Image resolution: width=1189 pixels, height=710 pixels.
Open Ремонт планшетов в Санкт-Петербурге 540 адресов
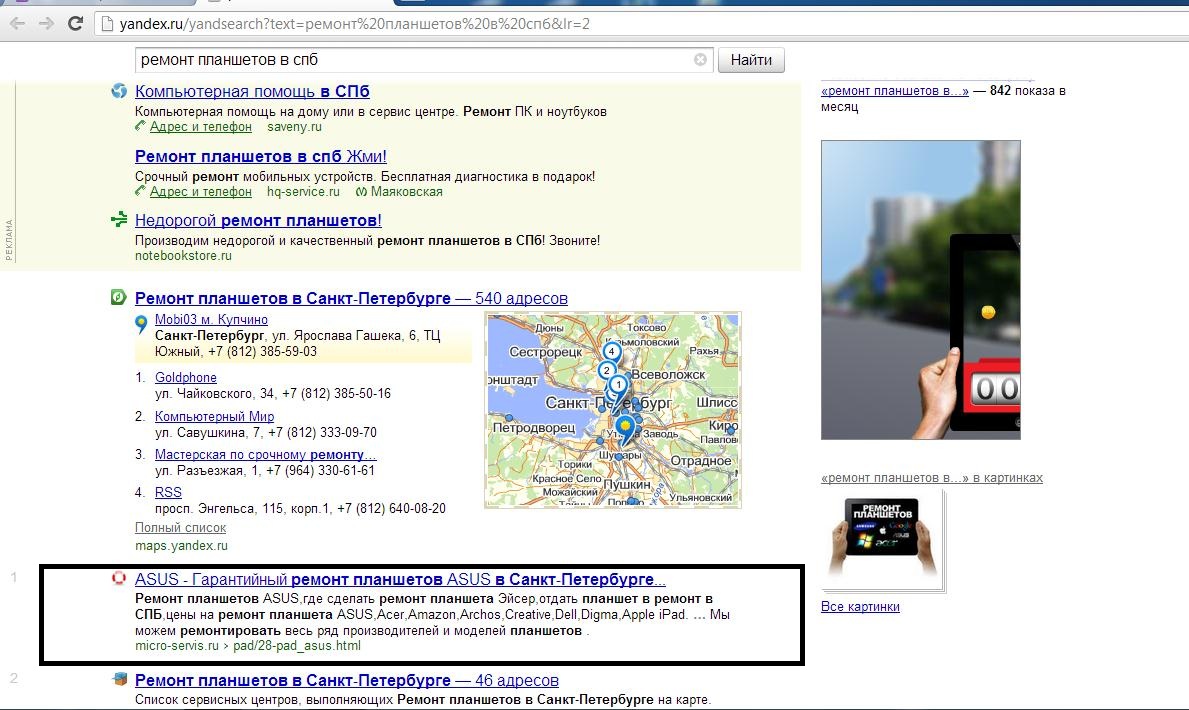click(x=351, y=298)
